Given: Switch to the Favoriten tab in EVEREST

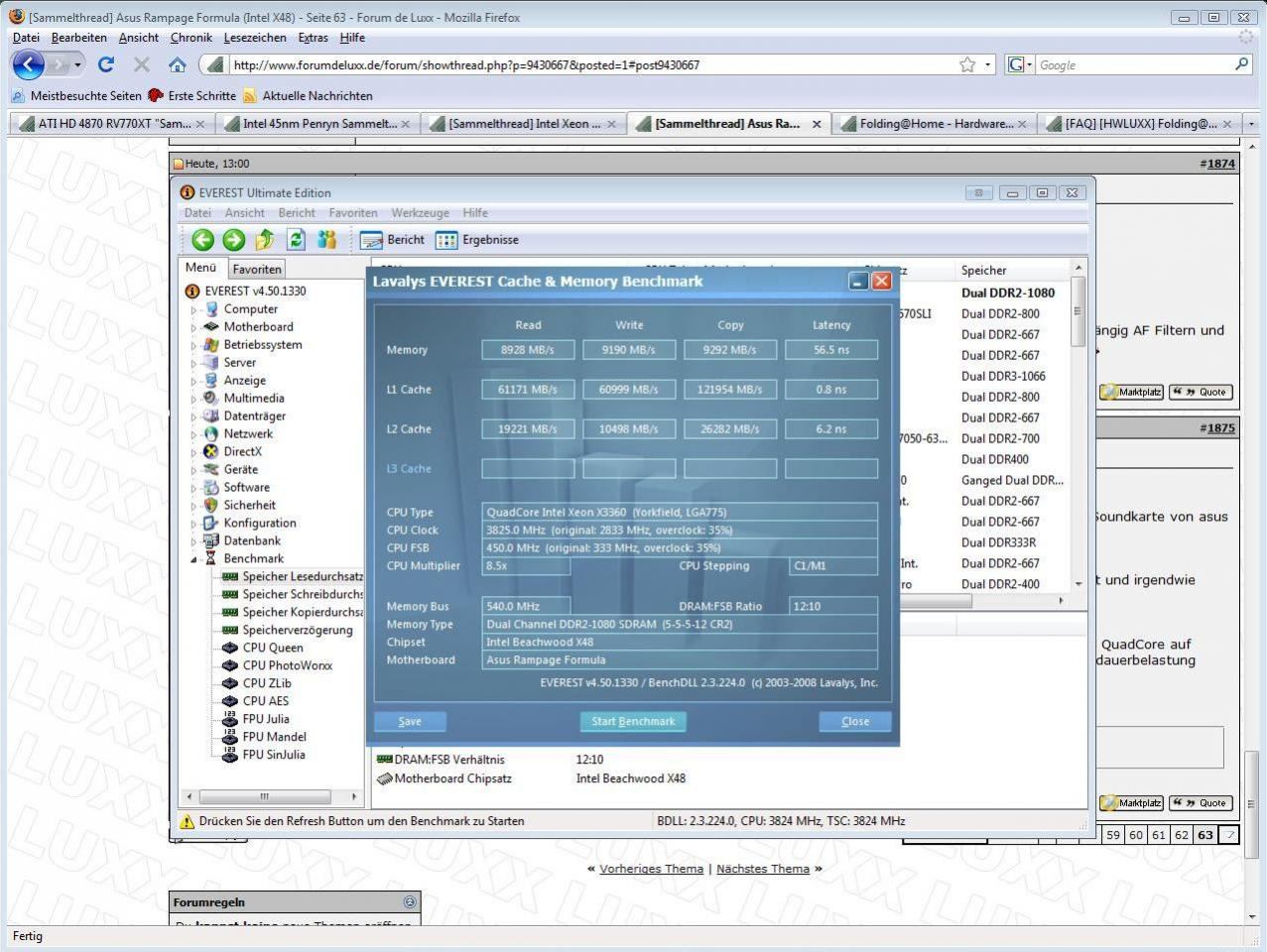Looking at the screenshot, I should pos(257,269).
